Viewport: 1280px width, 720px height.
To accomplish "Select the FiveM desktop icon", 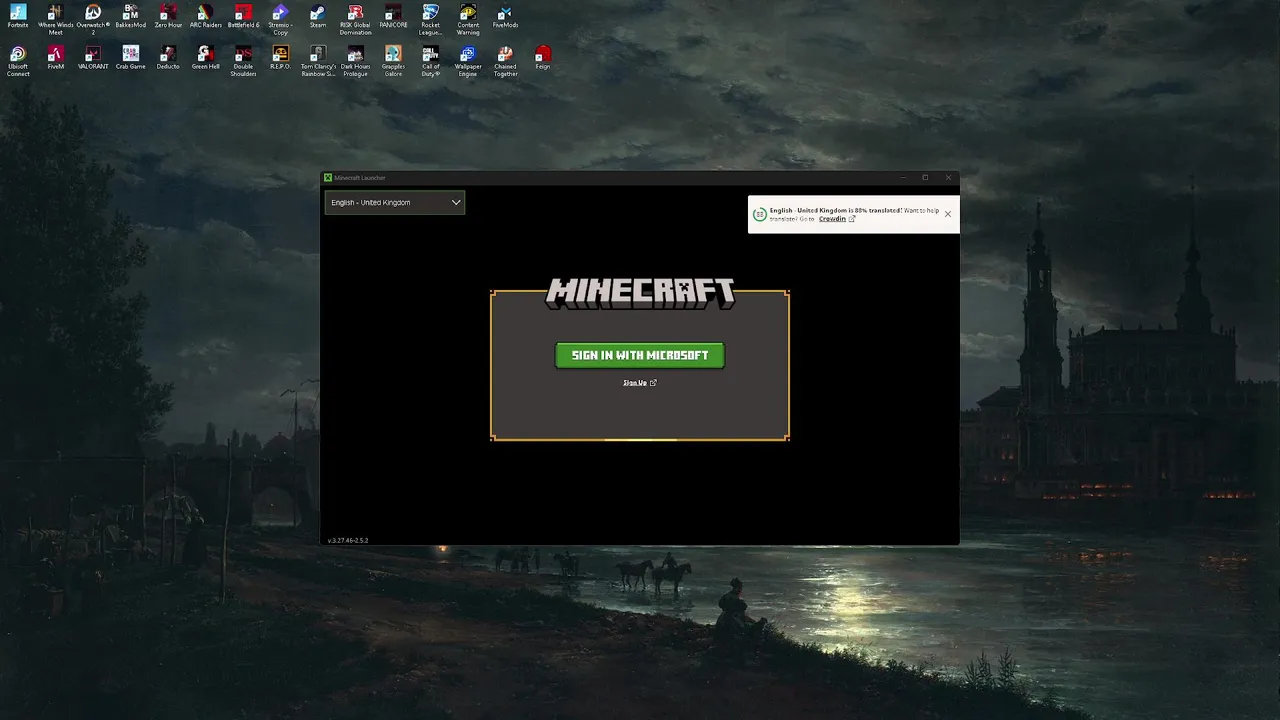I will pyautogui.click(x=56, y=57).
